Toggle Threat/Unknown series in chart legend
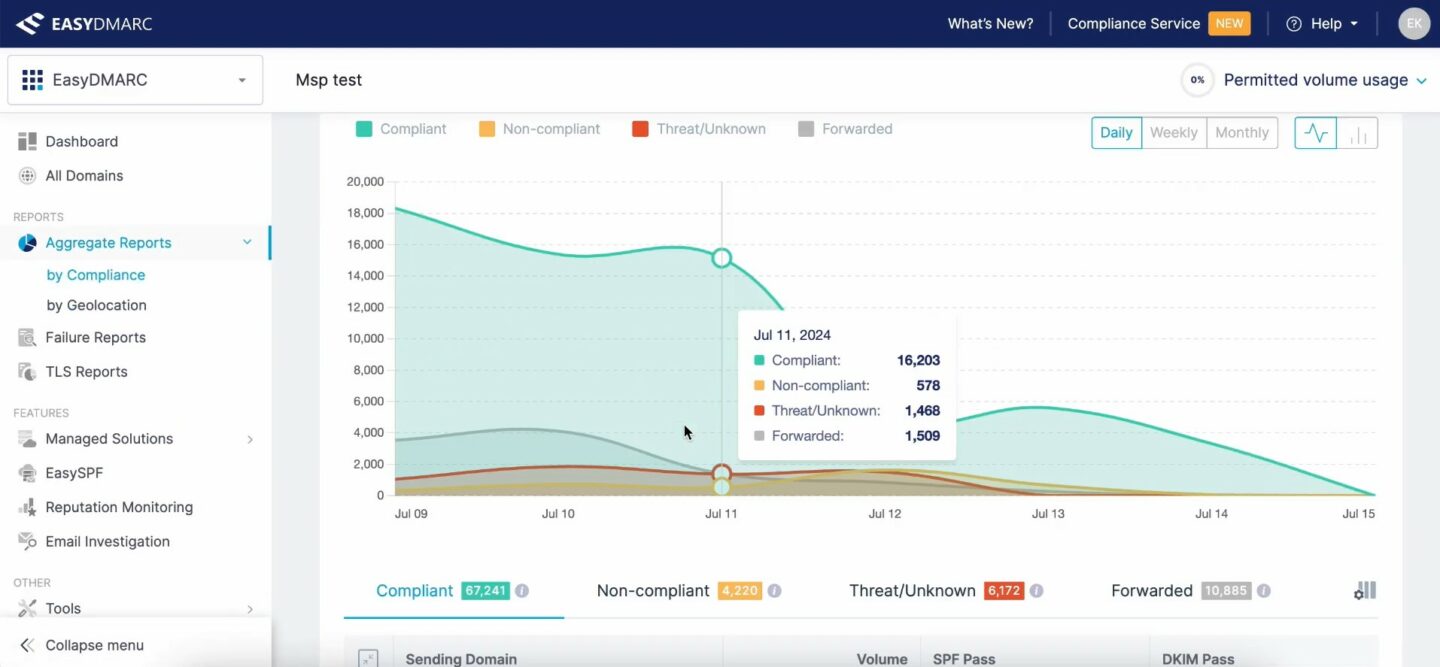Screen dimensions: 1440x667 point(699,129)
